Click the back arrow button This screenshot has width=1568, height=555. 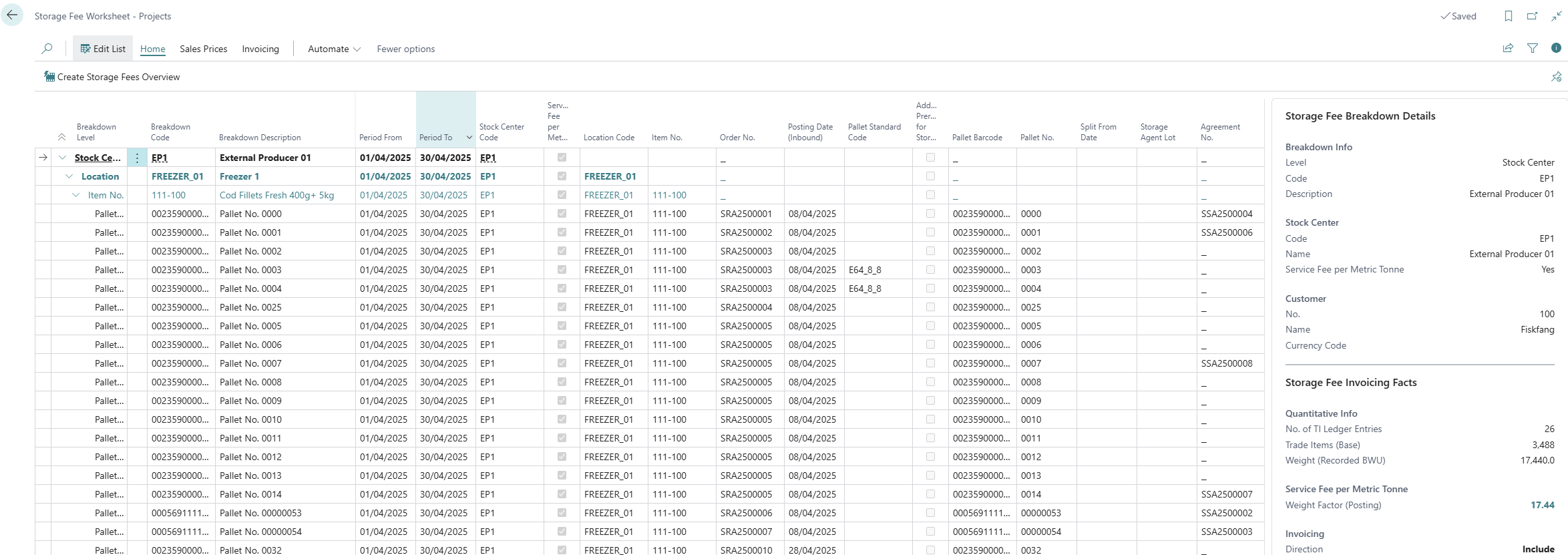[12, 15]
